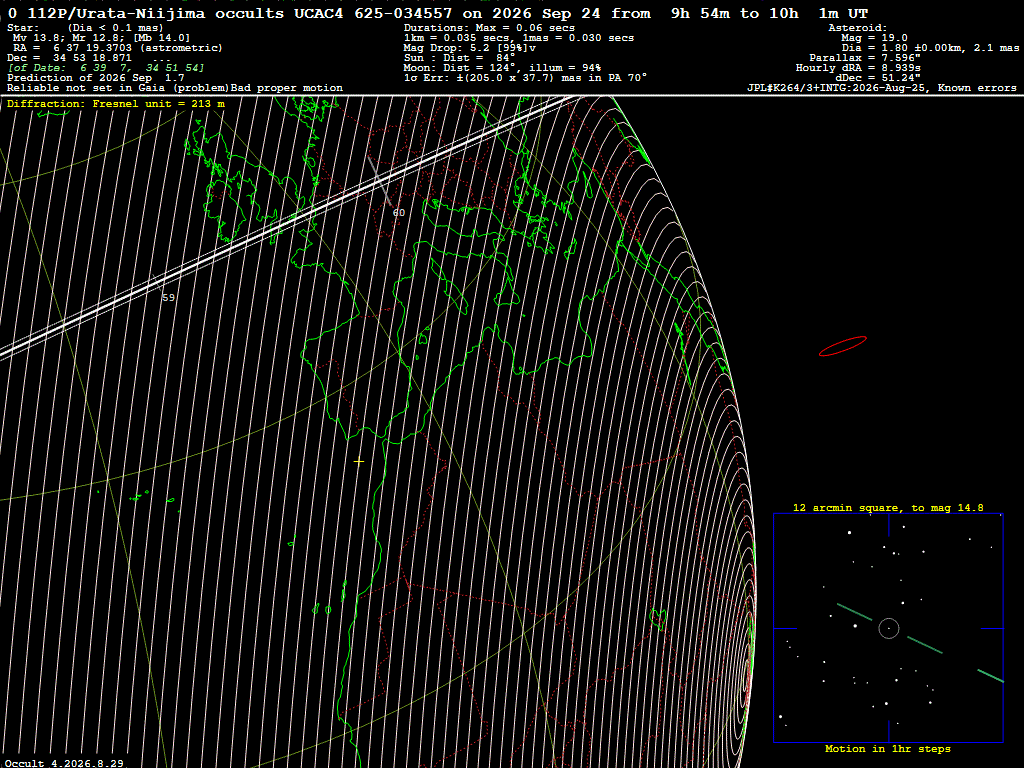Click the JPL#K264/3+INTG orbit source text
Image resolution: width=1024 pixels, height=768 pixels.
(x=882, y=88)
